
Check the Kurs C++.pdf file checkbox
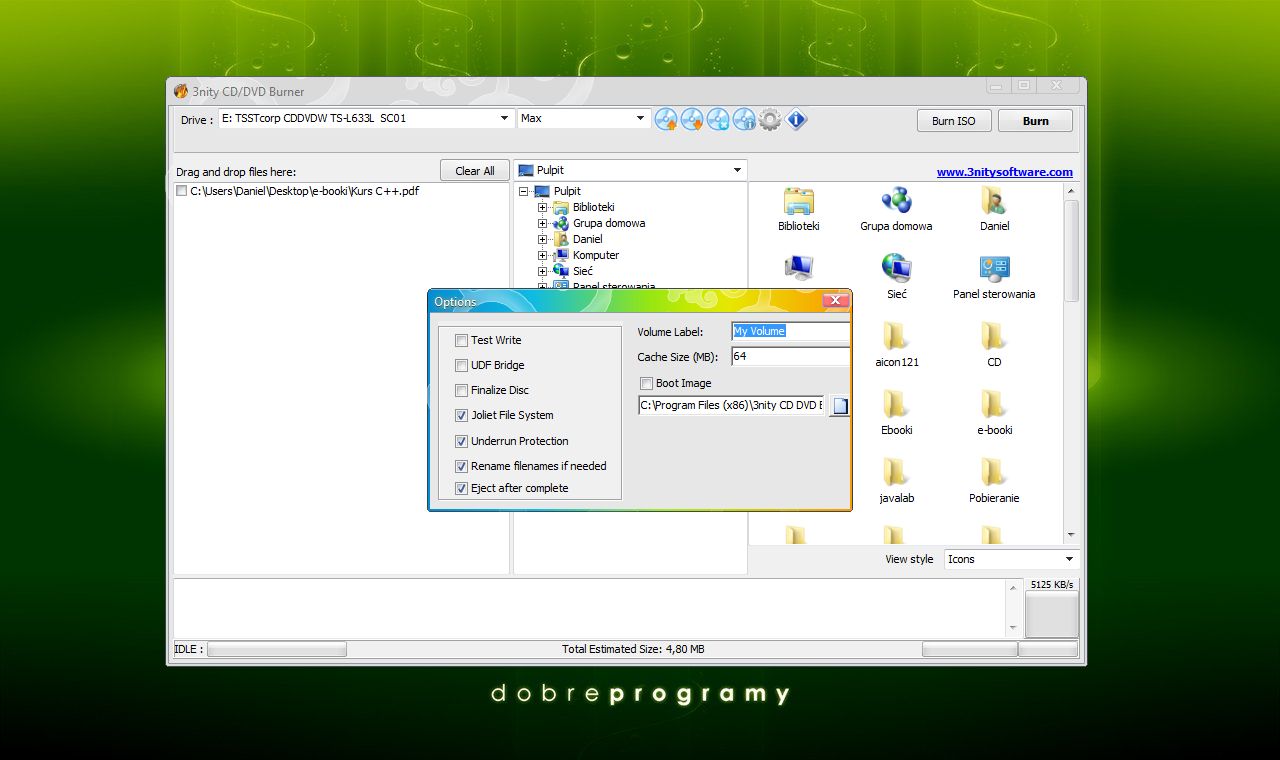[181, 191]
